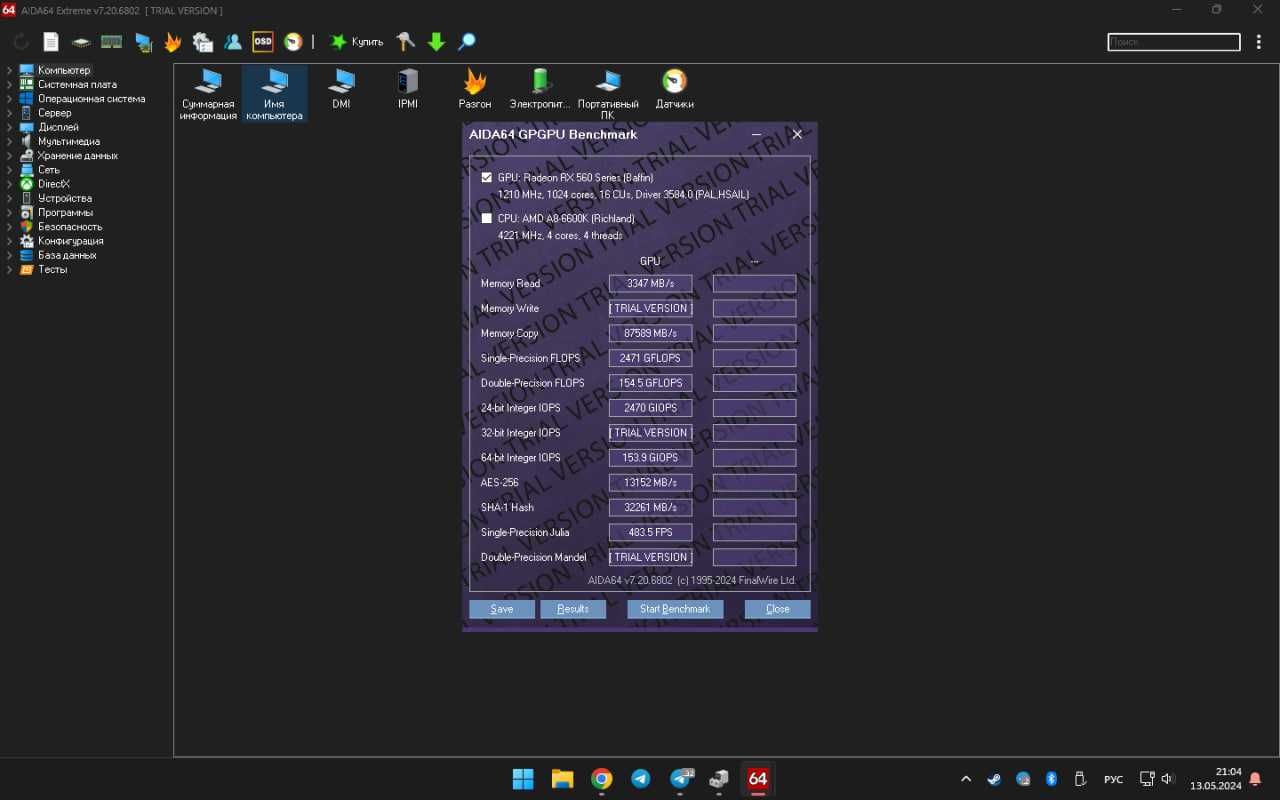1280x800 pixels.
Task: Select База данных in the sidebar tree
Action: [x=67, y=255]
